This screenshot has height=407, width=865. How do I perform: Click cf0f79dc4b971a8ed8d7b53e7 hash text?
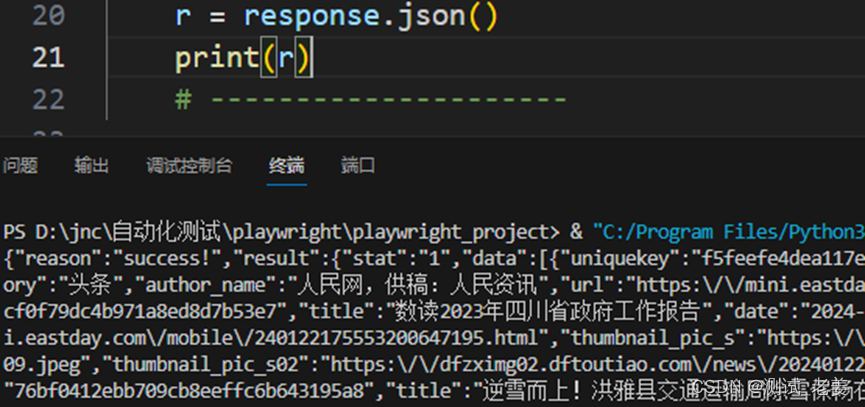(141, 312)
